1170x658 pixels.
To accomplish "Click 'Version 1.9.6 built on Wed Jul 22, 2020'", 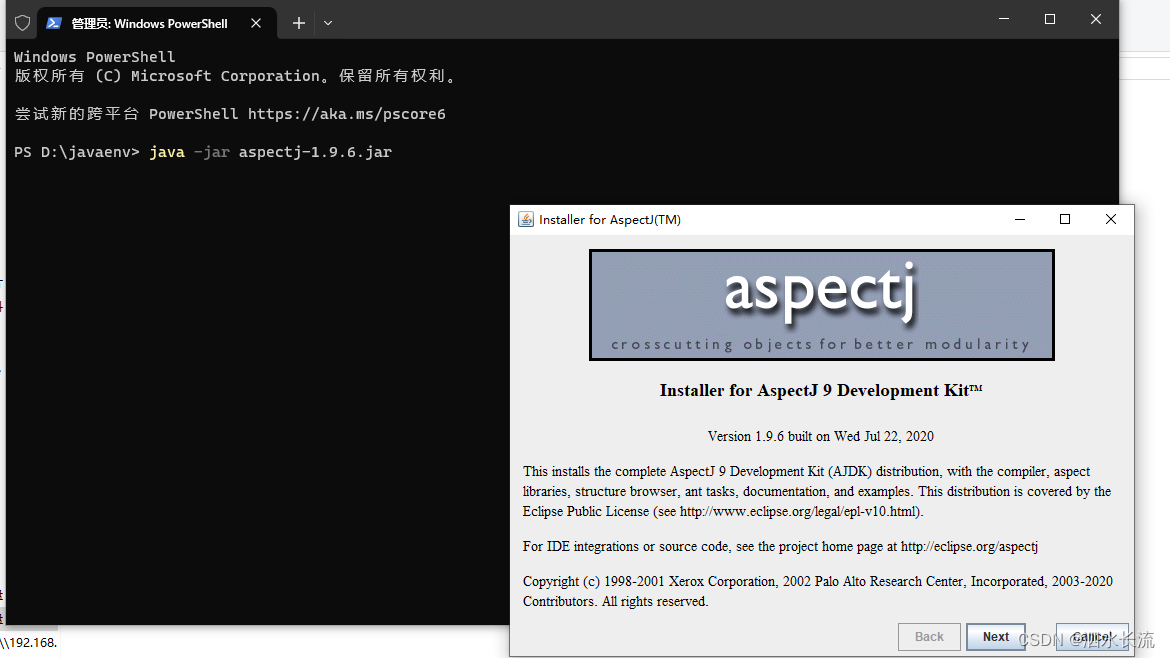I will coord(821,436).
